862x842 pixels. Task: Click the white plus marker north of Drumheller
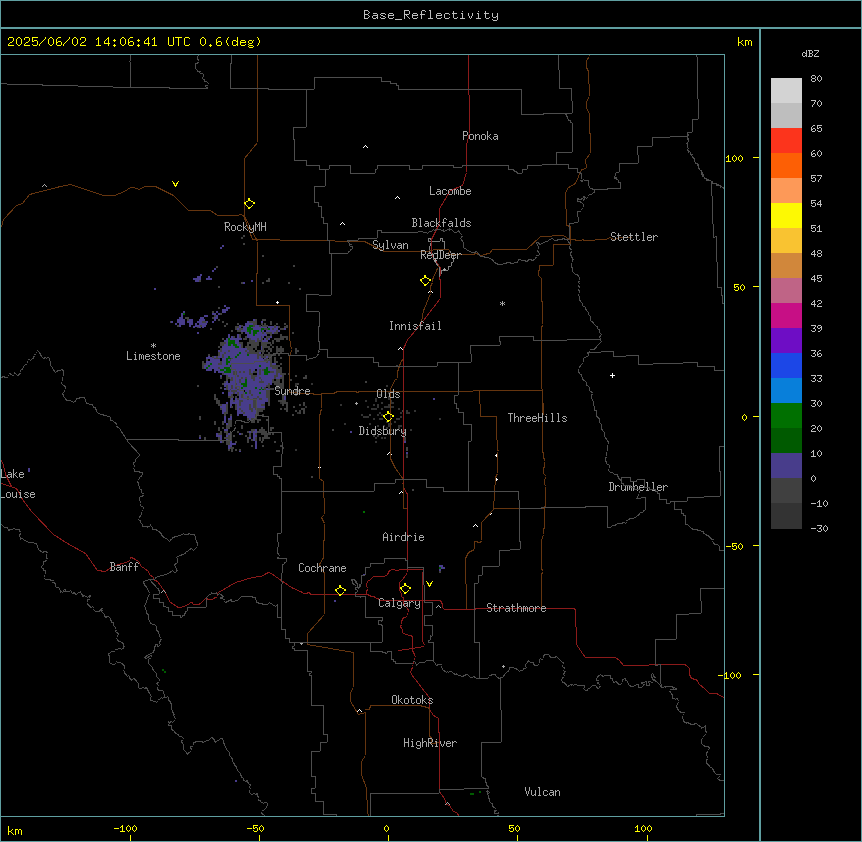pyautogui.click(x=612, y=375)
